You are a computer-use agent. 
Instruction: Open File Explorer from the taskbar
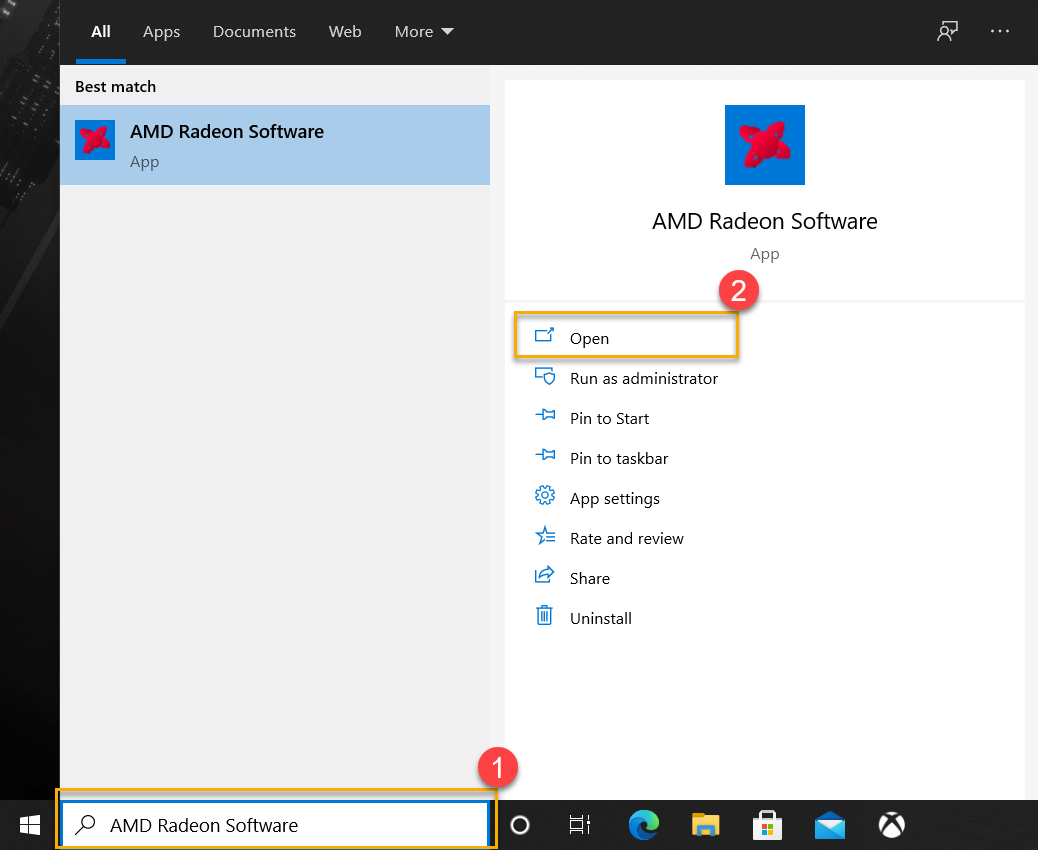706,825
